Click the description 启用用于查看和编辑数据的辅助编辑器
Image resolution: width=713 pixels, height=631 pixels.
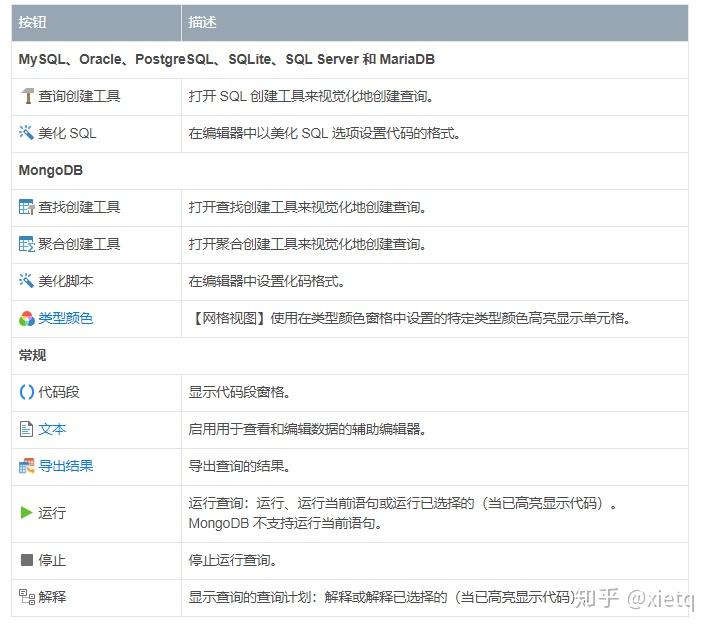point(307,429)
